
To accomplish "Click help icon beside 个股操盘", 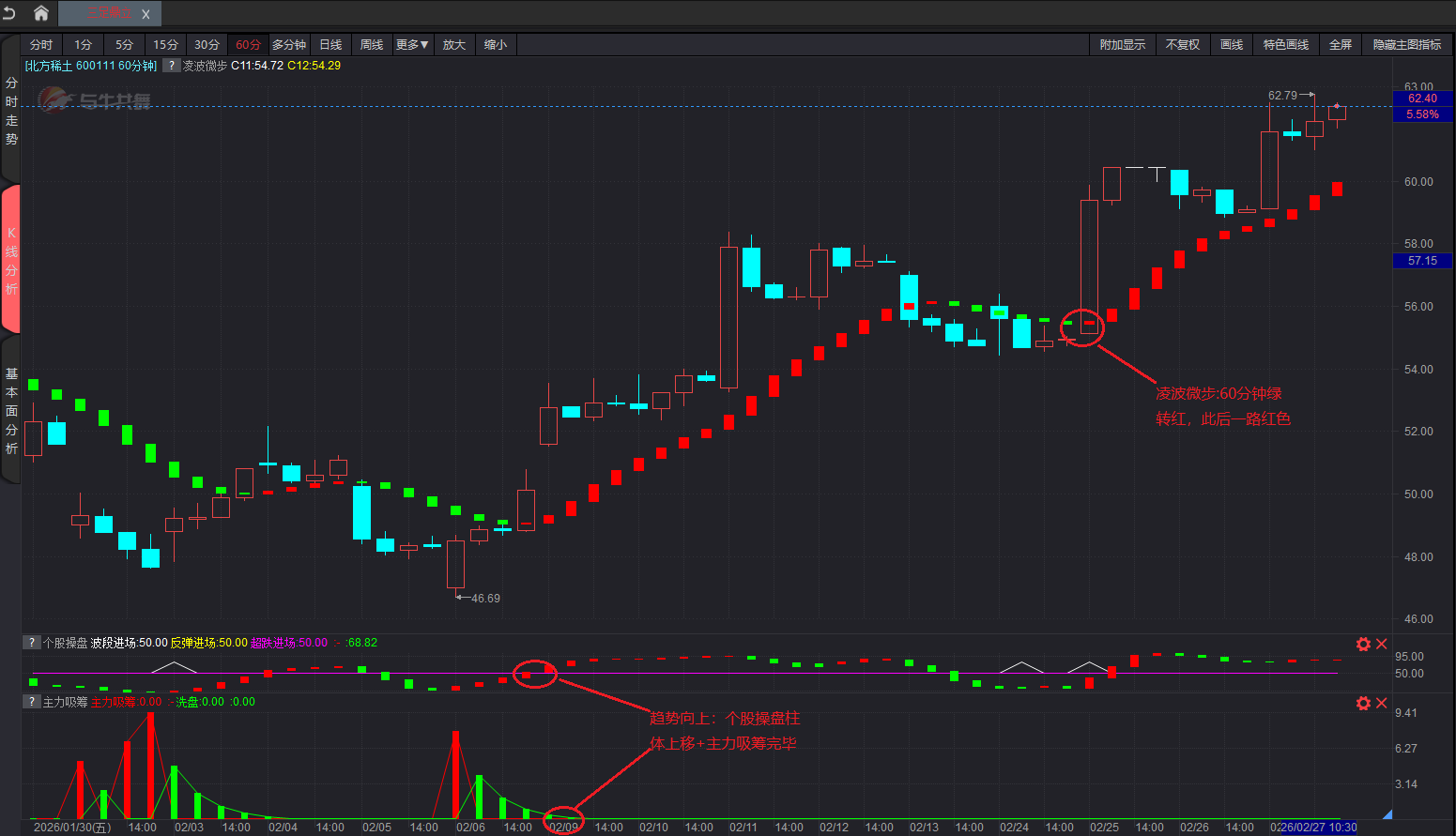I will coord(32,643).
